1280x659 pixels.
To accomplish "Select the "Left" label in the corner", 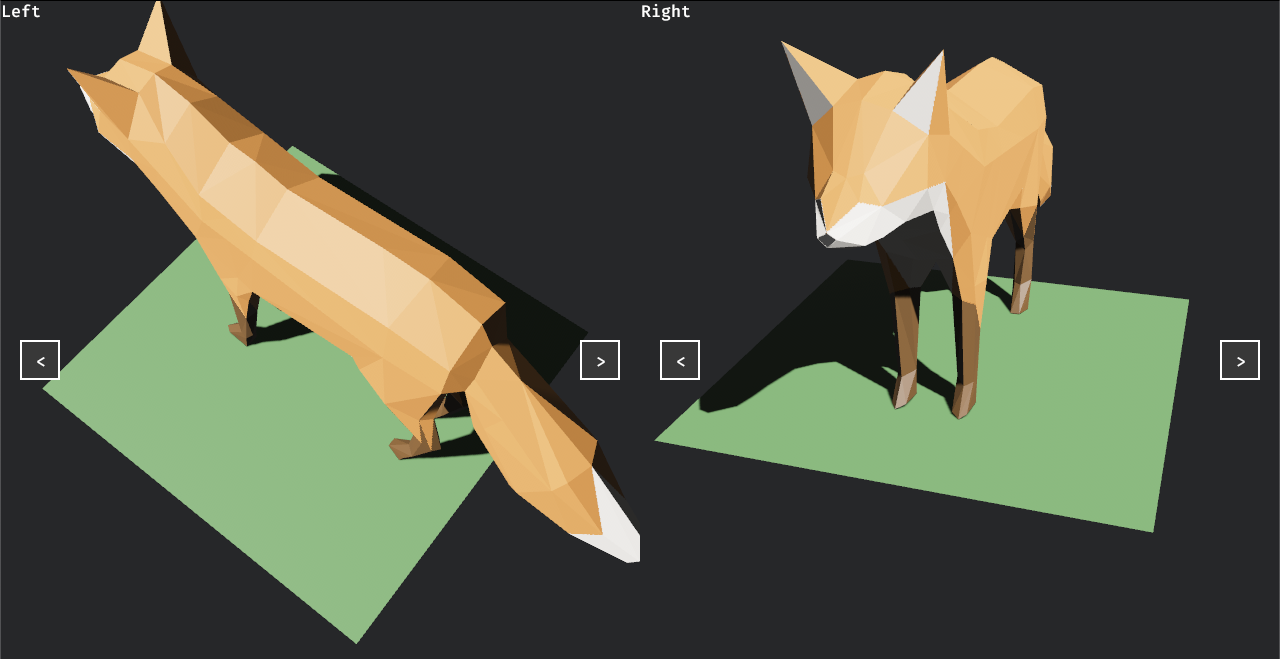I will 20,11.
